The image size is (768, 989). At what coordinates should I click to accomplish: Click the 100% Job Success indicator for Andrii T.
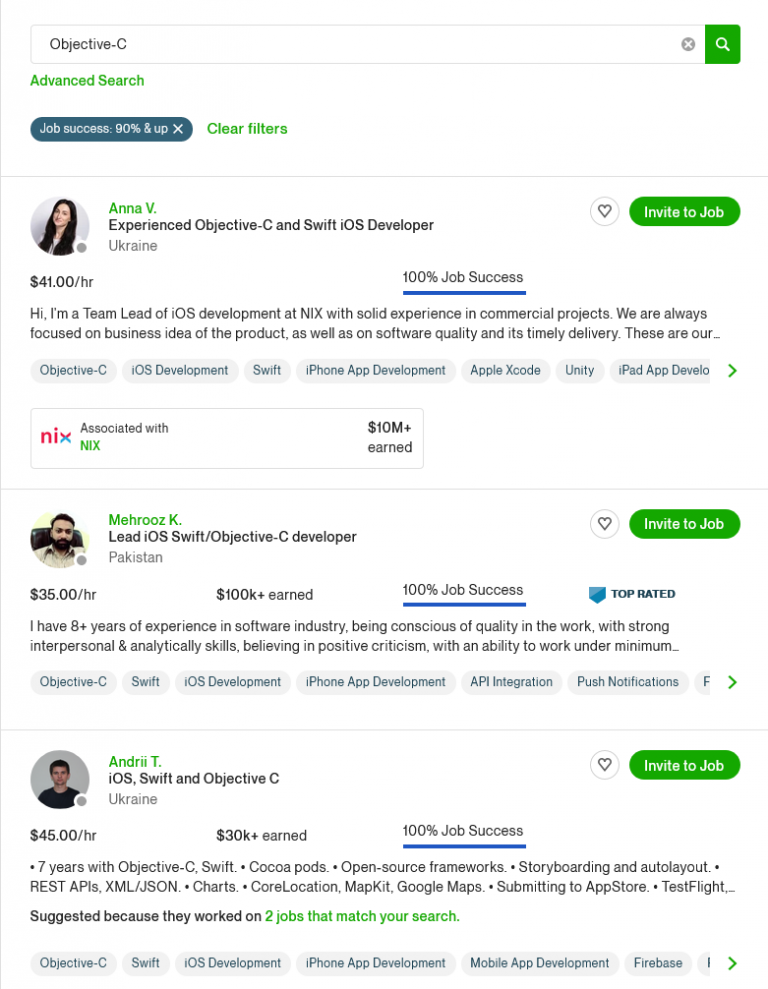point(463,831)
